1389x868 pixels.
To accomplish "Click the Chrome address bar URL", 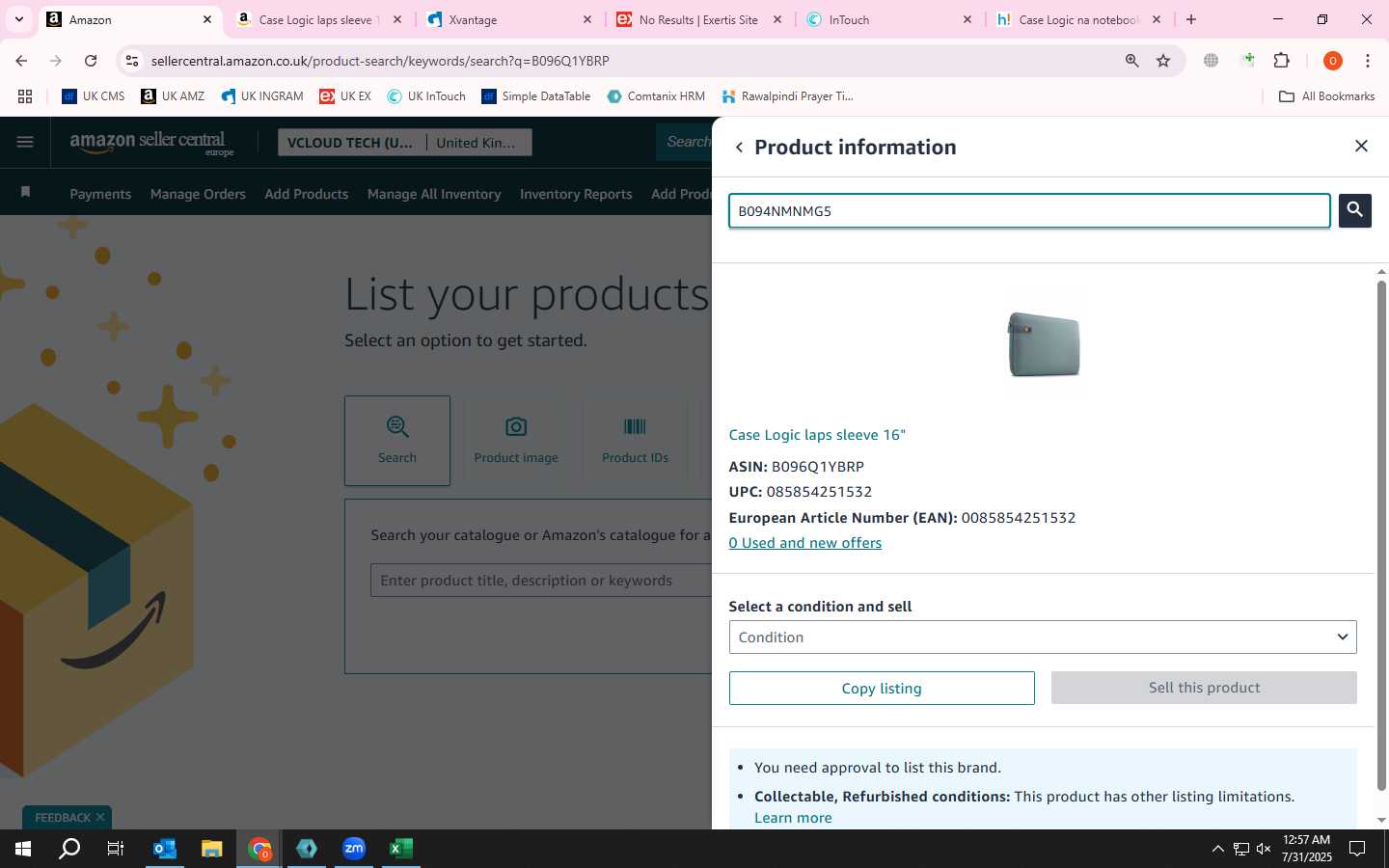I will tap(380, 61).
